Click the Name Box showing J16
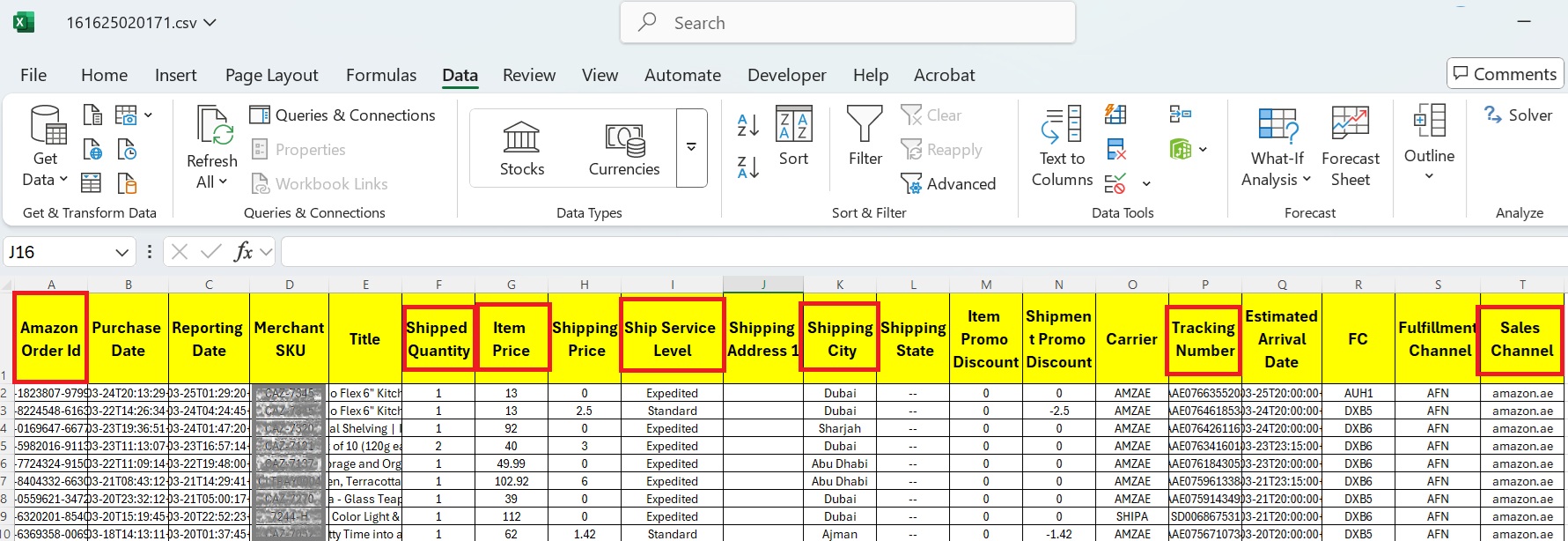 (59, 253)
